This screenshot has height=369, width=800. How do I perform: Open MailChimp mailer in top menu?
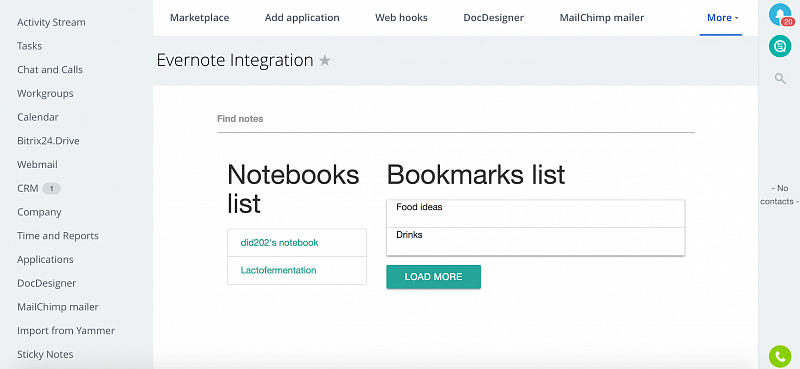pyautogui.click(x=602, y=18)
